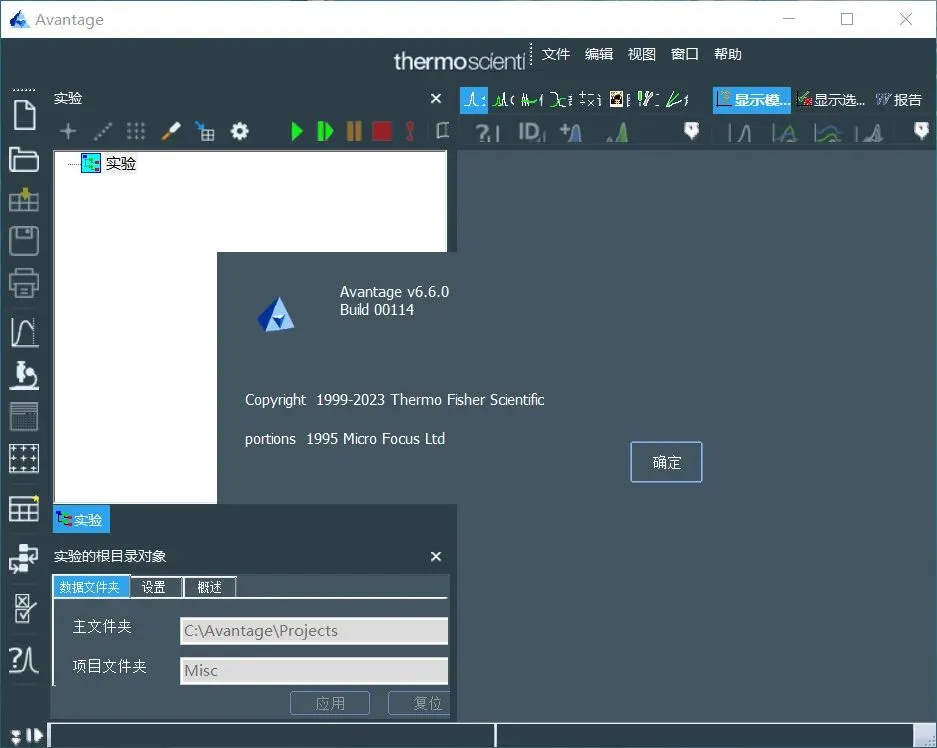Open the gear settings in experiment toolbar
Screen dimensions: 937x748
coord(240,131)
